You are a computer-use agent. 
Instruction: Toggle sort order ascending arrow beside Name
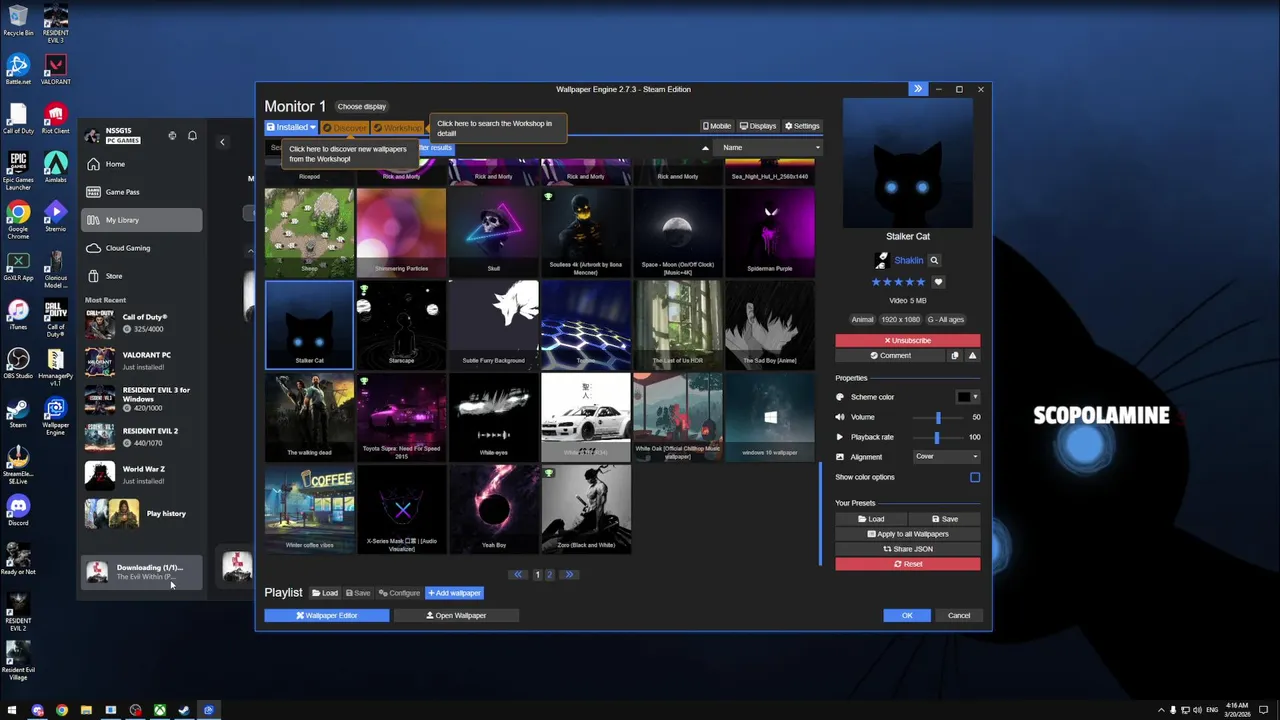705,148
